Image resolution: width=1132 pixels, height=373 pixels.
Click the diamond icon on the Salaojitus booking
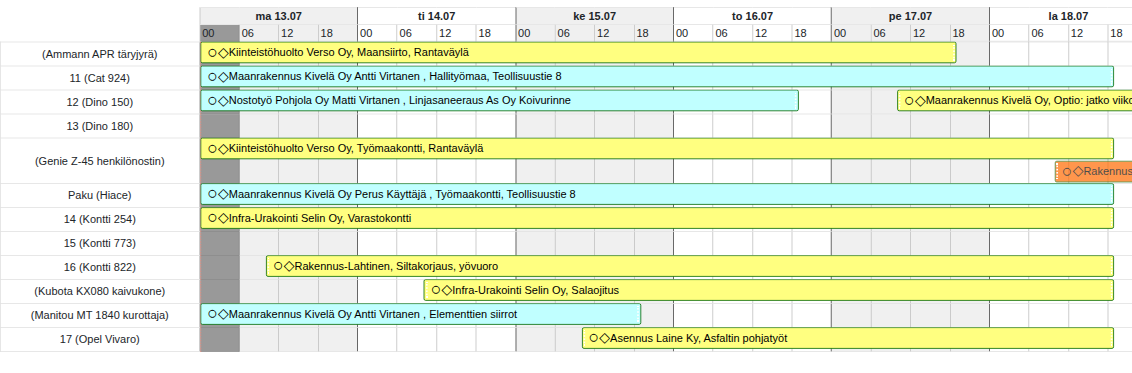pos(446,290)
